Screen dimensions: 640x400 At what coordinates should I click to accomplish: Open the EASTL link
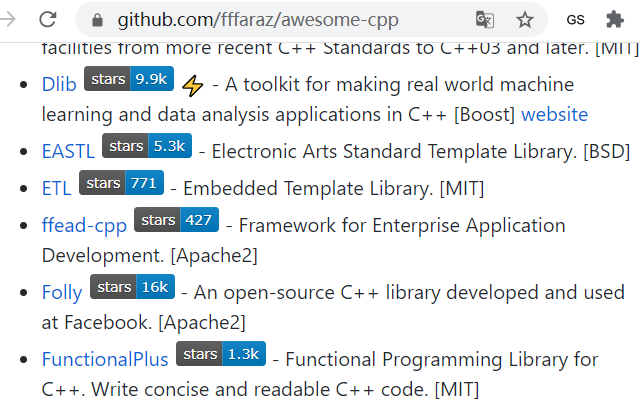68,151
